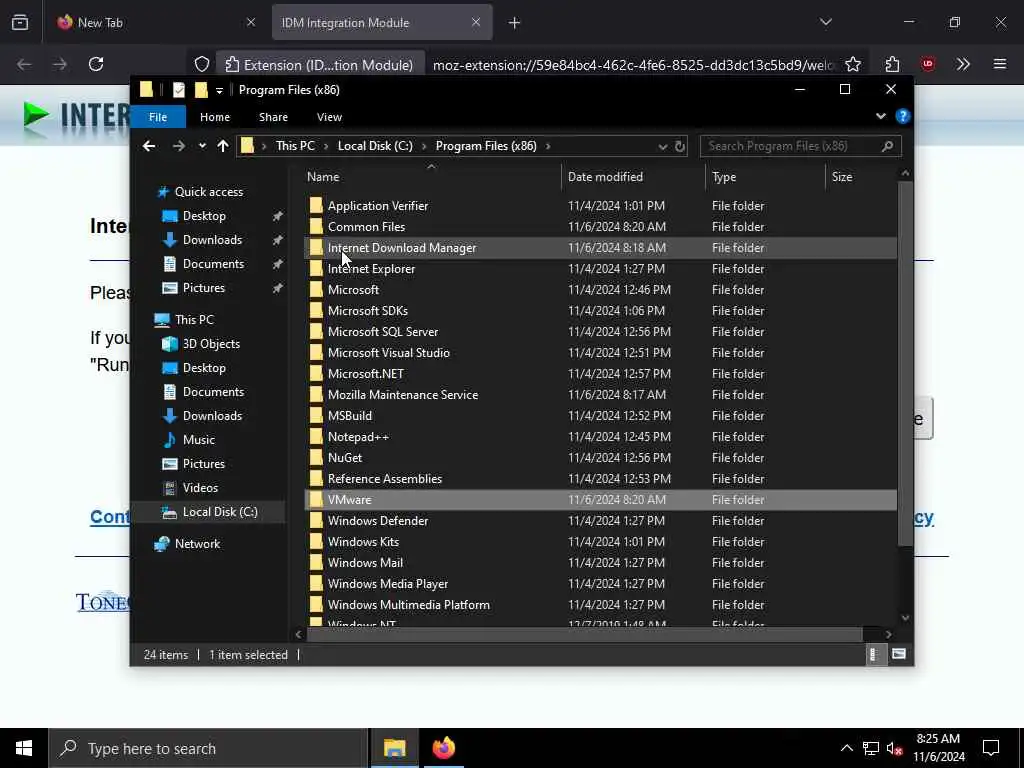Open a new Firefox tab with plus button

(515, 23)
